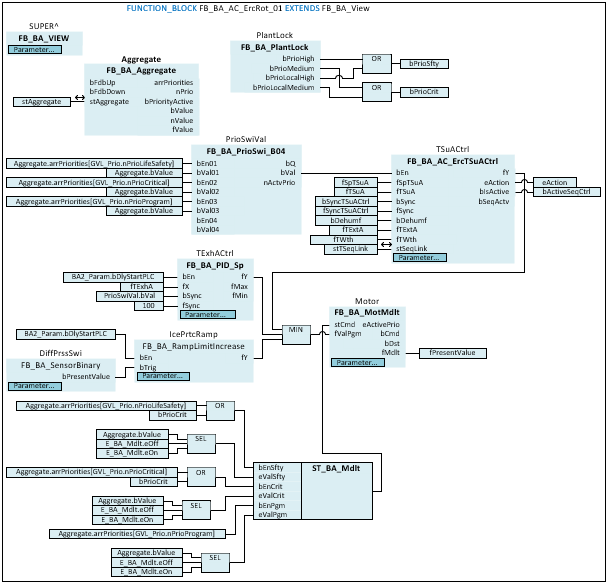This screenshot has height=584, width=609.
Task: Click the bidirectional arrow next to stAggregate
Action: click(x=80, y=98)
